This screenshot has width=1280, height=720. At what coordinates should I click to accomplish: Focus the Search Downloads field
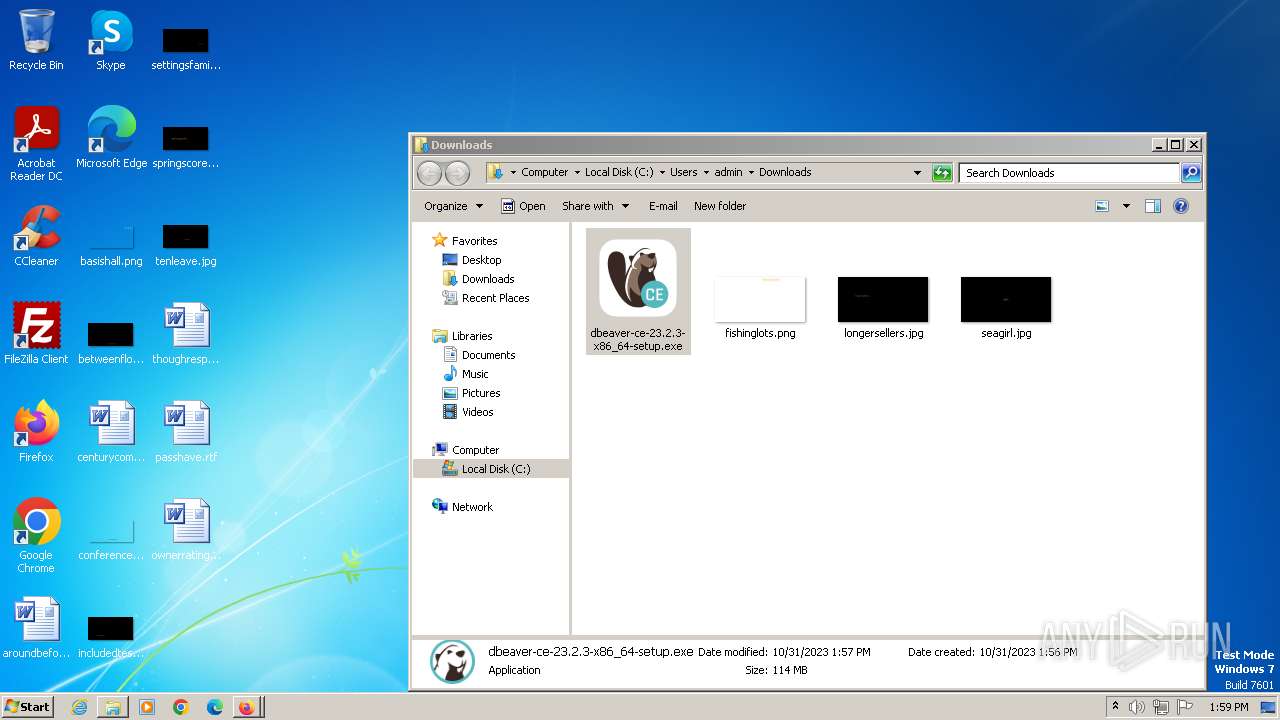pyautogui.click(x=1069, y=173)
